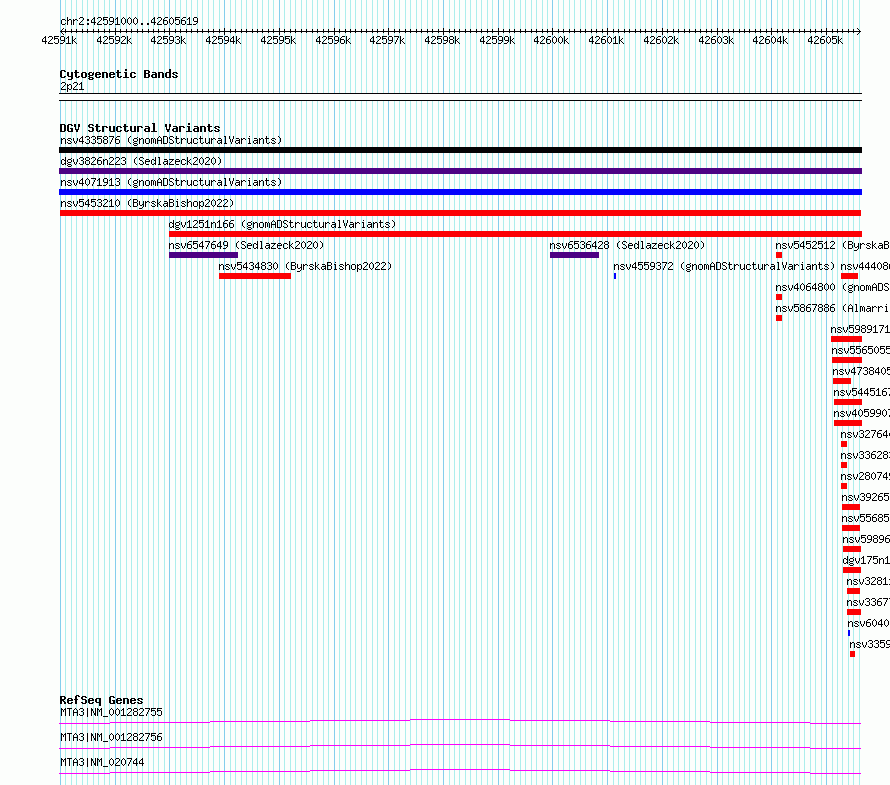Click the red bar under nsv5434830
The image size is (890, 785).
pos(255,276)
